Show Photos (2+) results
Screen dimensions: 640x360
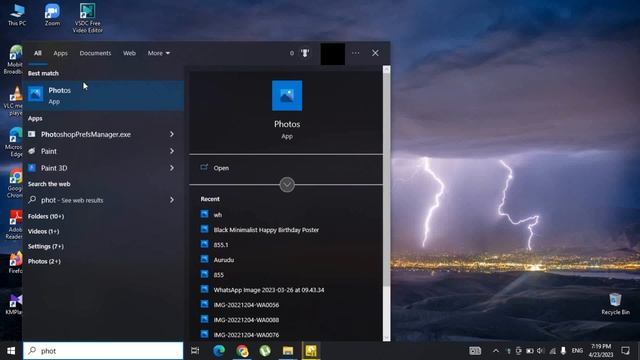44,262
